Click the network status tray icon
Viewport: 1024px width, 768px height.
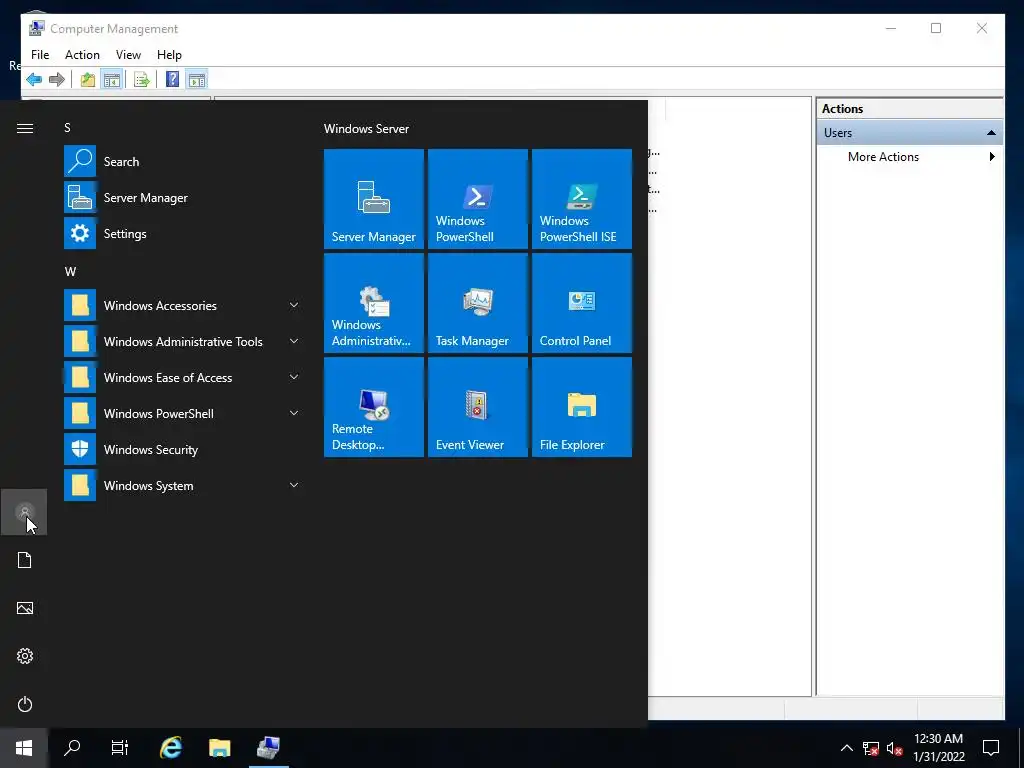point(871,748)
